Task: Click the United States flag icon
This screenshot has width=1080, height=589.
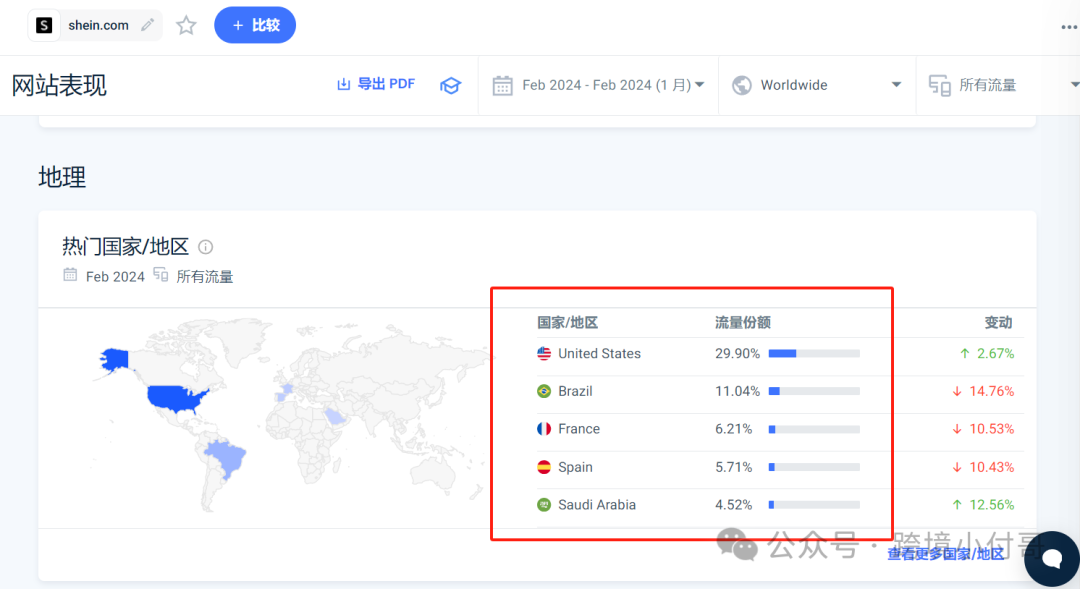Action: (543, 353)
